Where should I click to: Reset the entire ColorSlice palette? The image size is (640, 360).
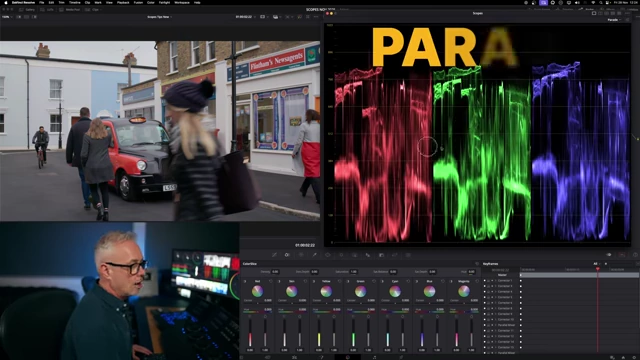point(477,264)
